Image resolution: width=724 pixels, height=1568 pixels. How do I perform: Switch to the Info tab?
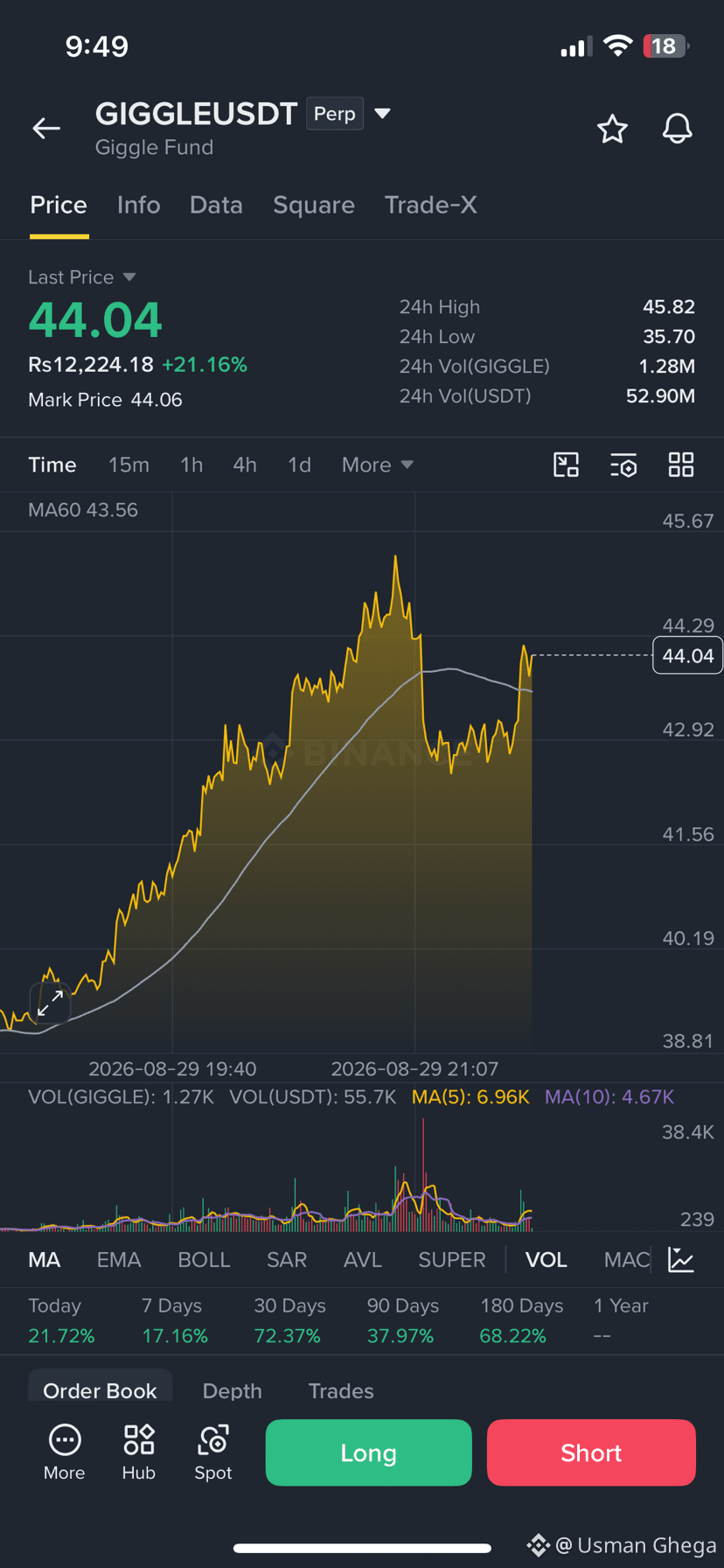click(x=139, y=205)
